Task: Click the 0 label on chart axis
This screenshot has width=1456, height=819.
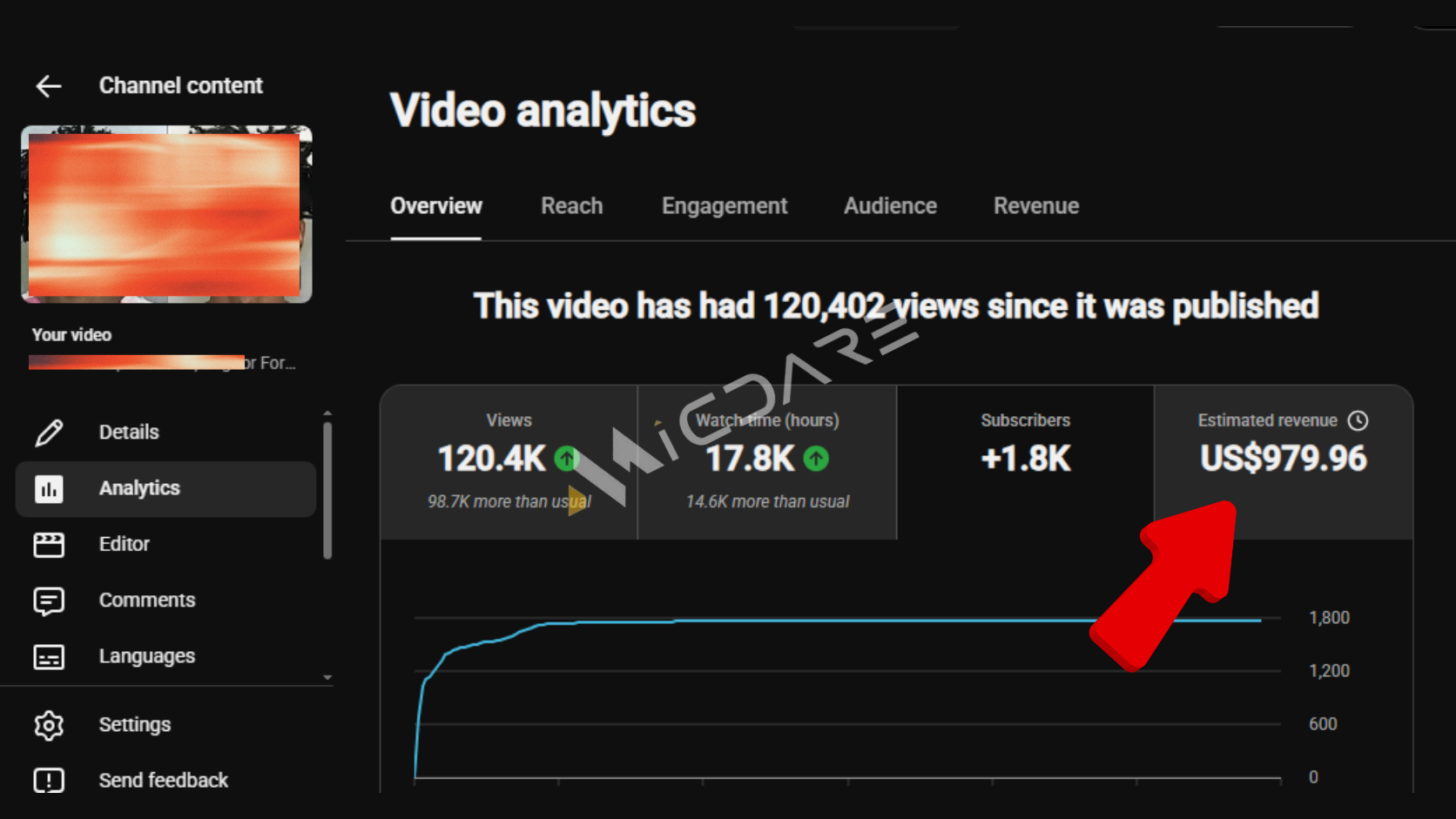Action: coord(1313,777)
